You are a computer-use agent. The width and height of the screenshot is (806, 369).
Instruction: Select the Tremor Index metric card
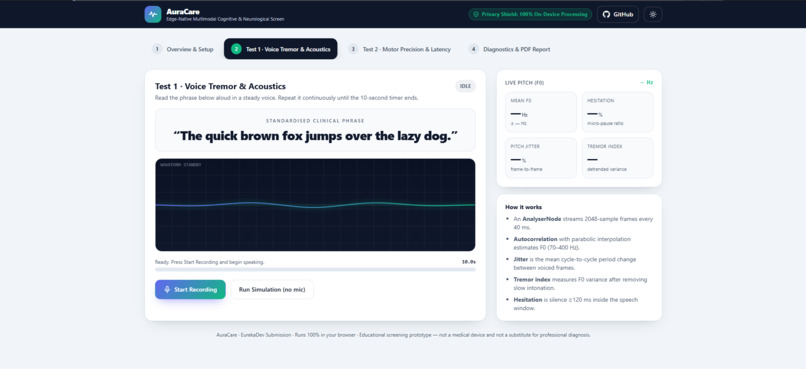point(618,158)
